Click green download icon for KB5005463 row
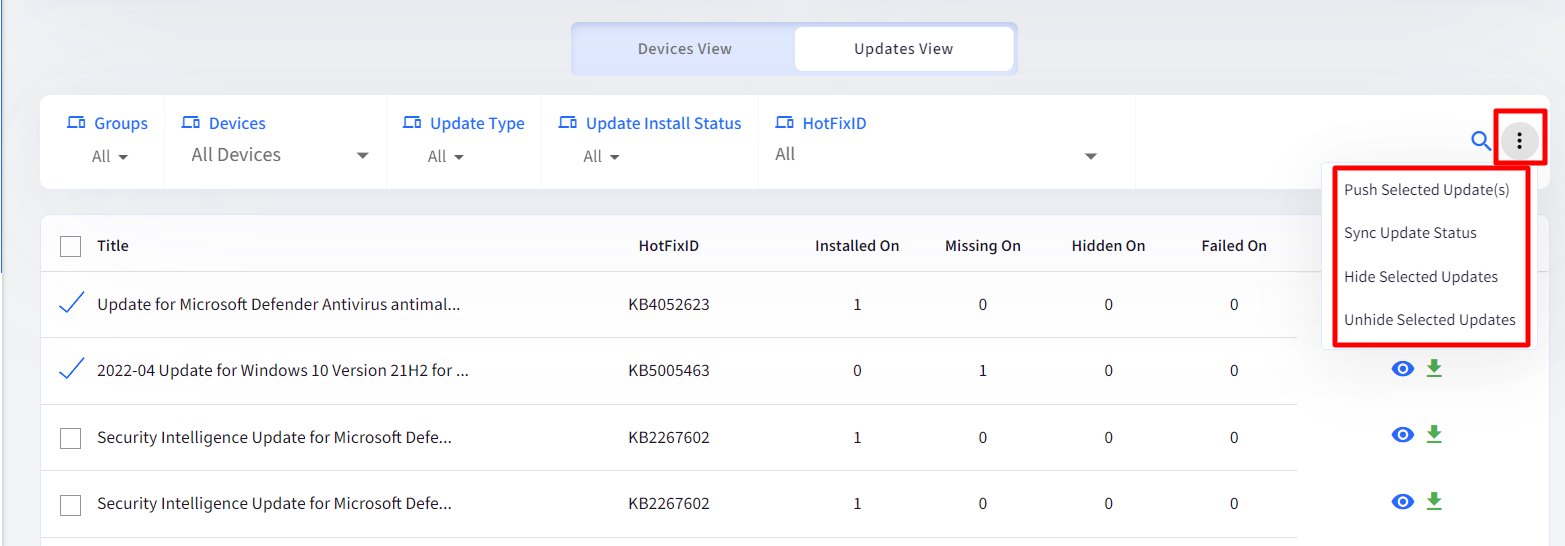Viewport: 1565px width, 546px height. tap(1434, 369)
